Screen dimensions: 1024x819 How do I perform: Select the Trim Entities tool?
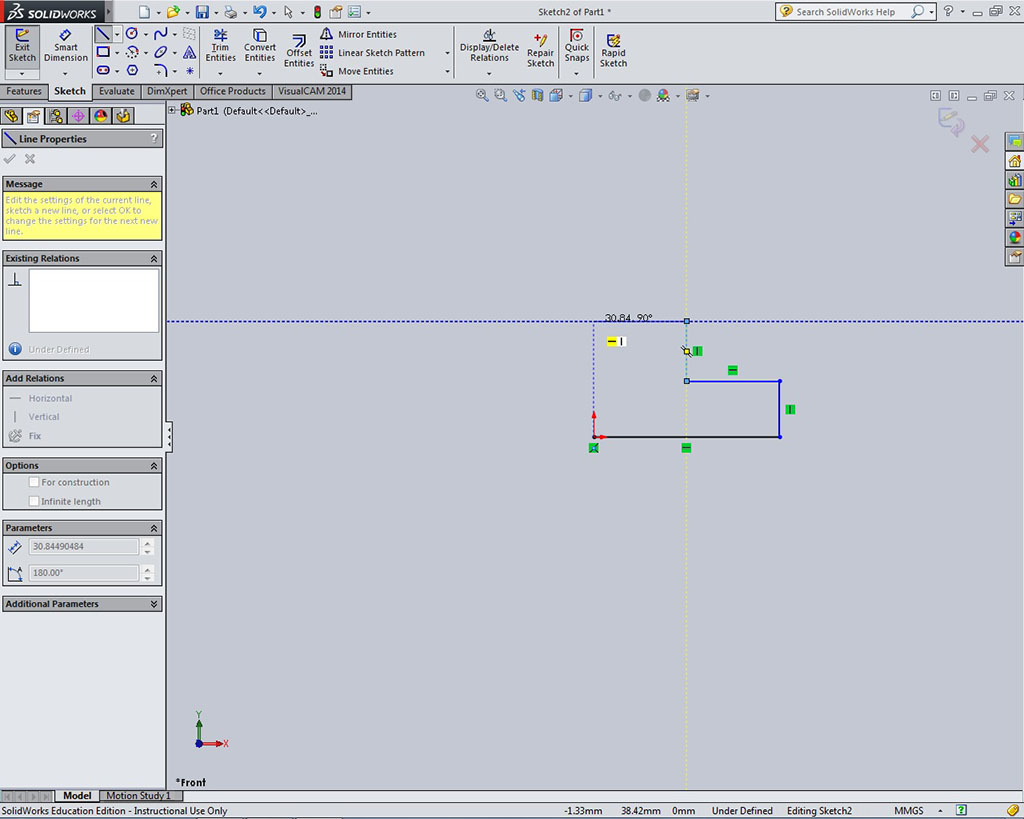(220, 46)
